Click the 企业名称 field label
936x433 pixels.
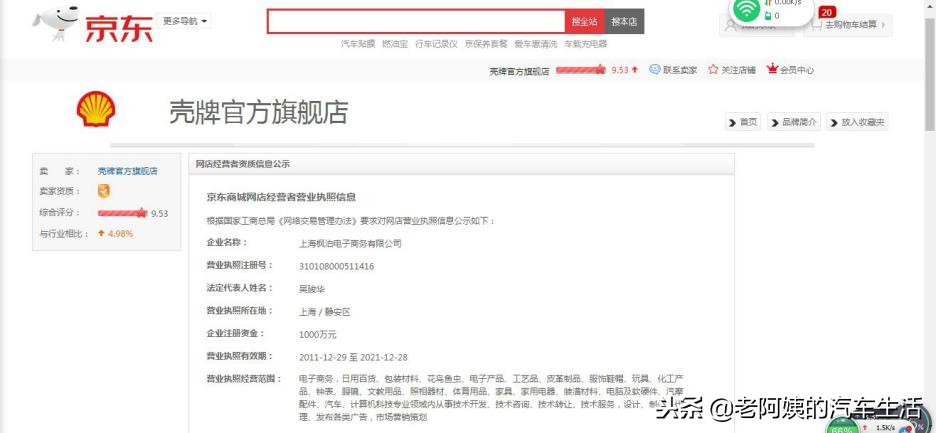tap(226, 242)
